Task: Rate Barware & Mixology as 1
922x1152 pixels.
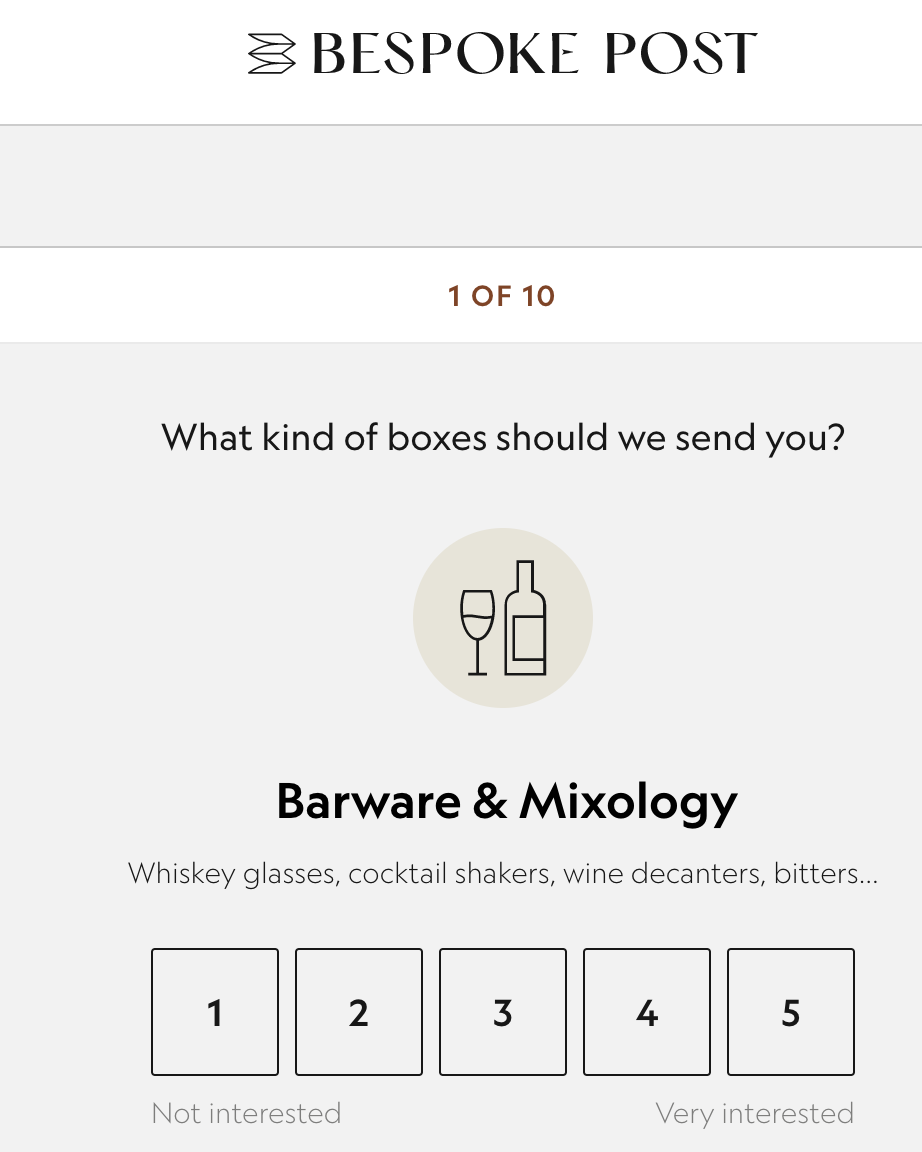Action: (x=215, y=1012)
